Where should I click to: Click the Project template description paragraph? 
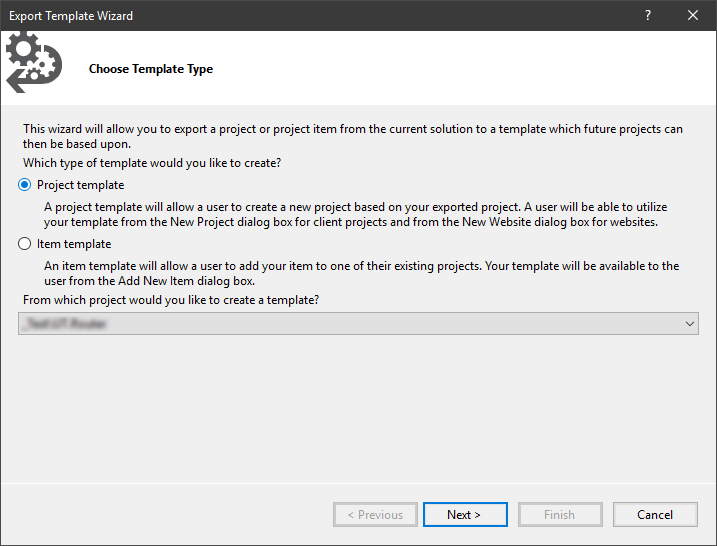coord(350,214)
